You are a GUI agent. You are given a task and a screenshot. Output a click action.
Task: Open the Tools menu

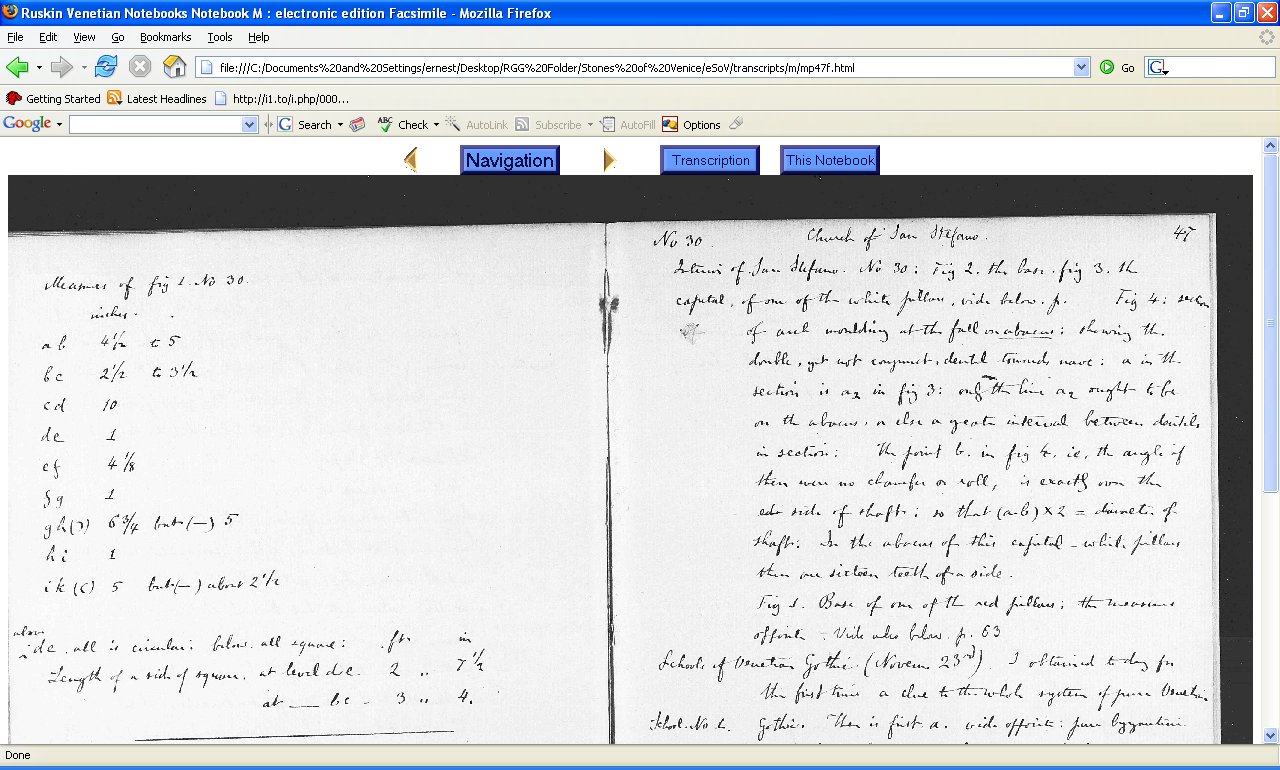220,37
